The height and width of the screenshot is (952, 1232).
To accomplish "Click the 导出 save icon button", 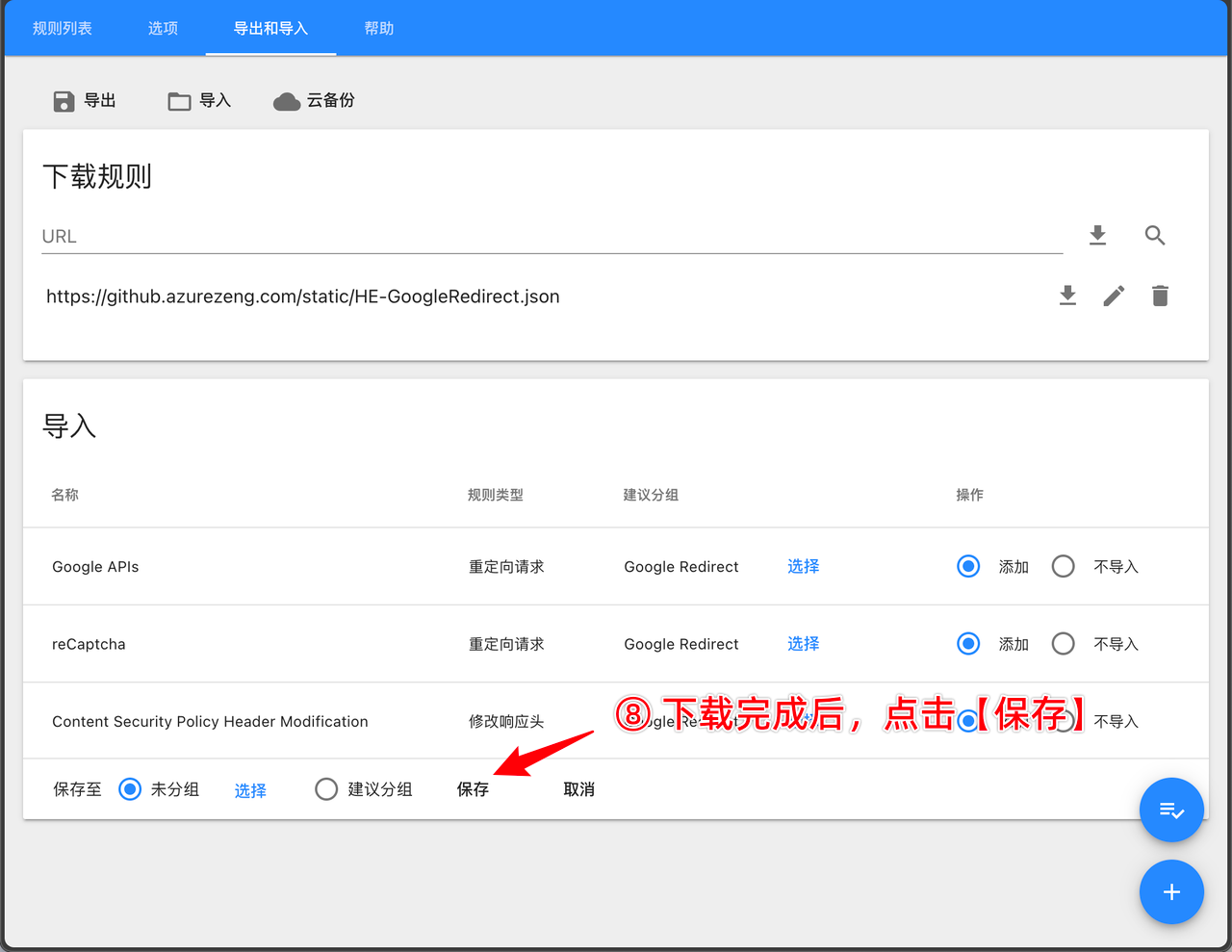I will coord(85,101).
